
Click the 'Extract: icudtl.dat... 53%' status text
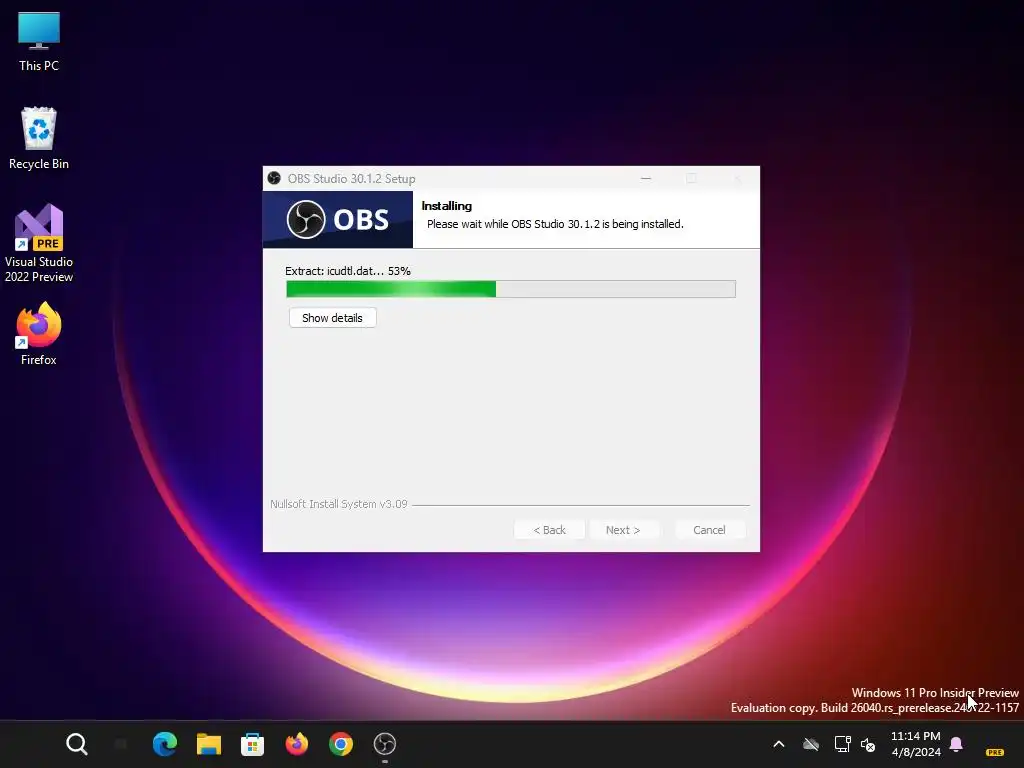[x=347, y=271]
